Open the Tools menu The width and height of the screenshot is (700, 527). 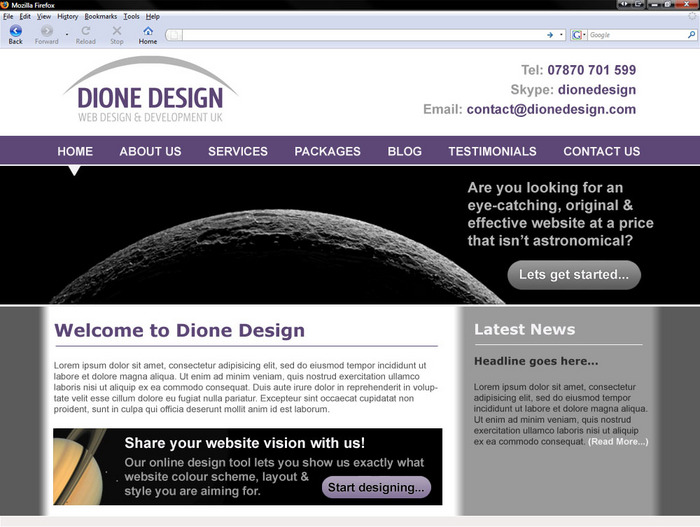[131, 17]
